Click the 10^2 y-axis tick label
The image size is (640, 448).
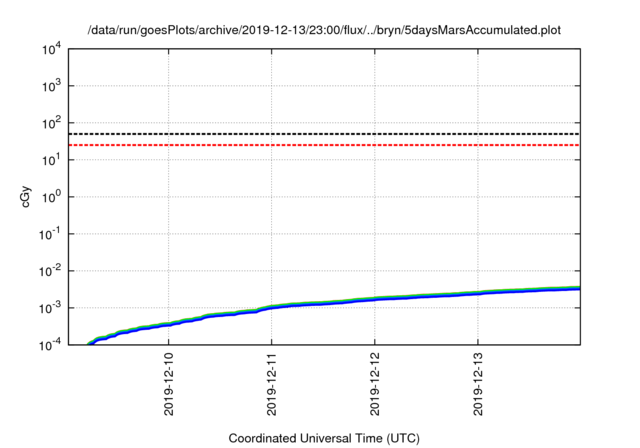click(51, 123)
